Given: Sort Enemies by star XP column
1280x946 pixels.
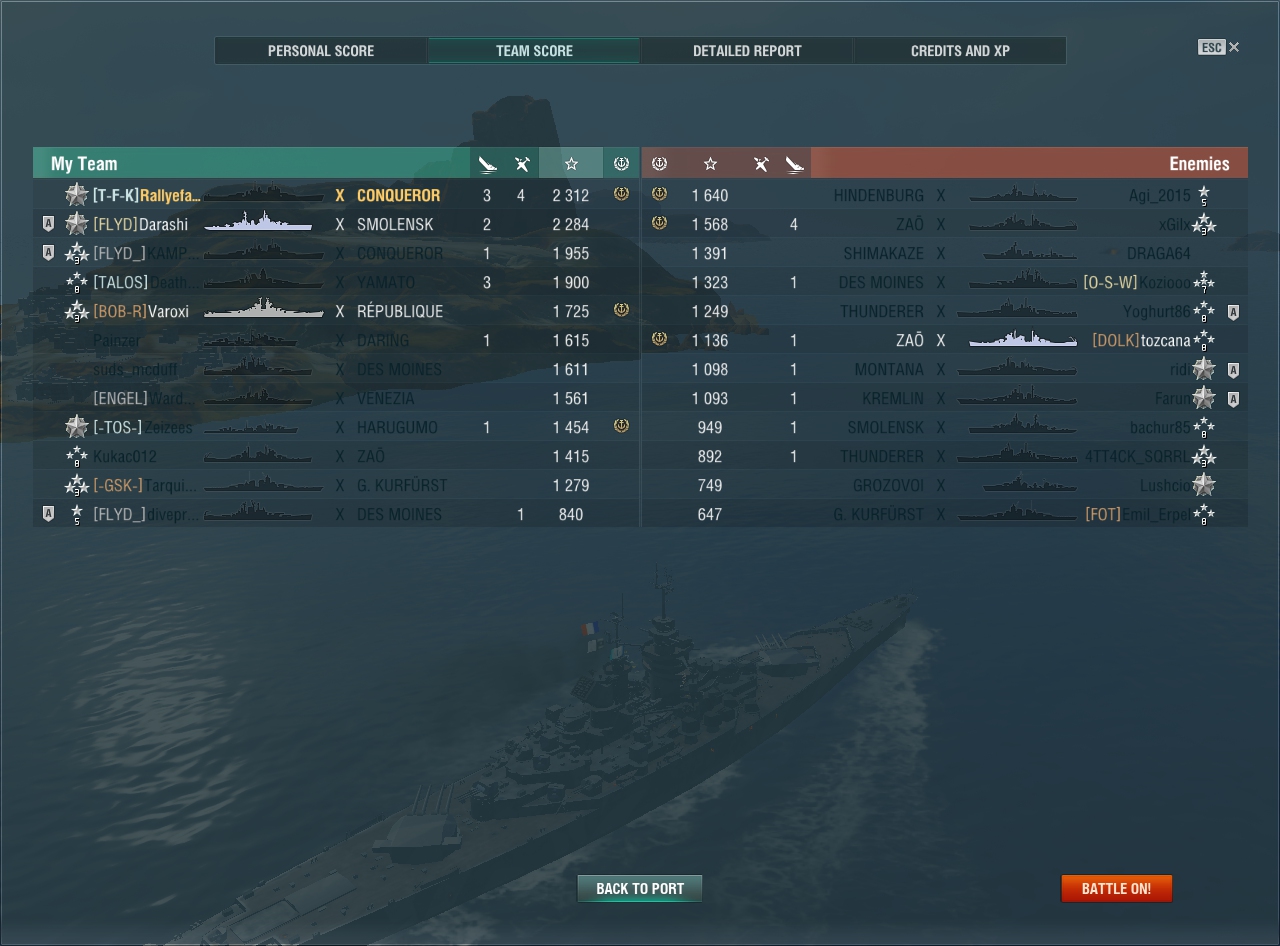Looking at the screenshot, I should pyautogui.click(x=710, y=164).
